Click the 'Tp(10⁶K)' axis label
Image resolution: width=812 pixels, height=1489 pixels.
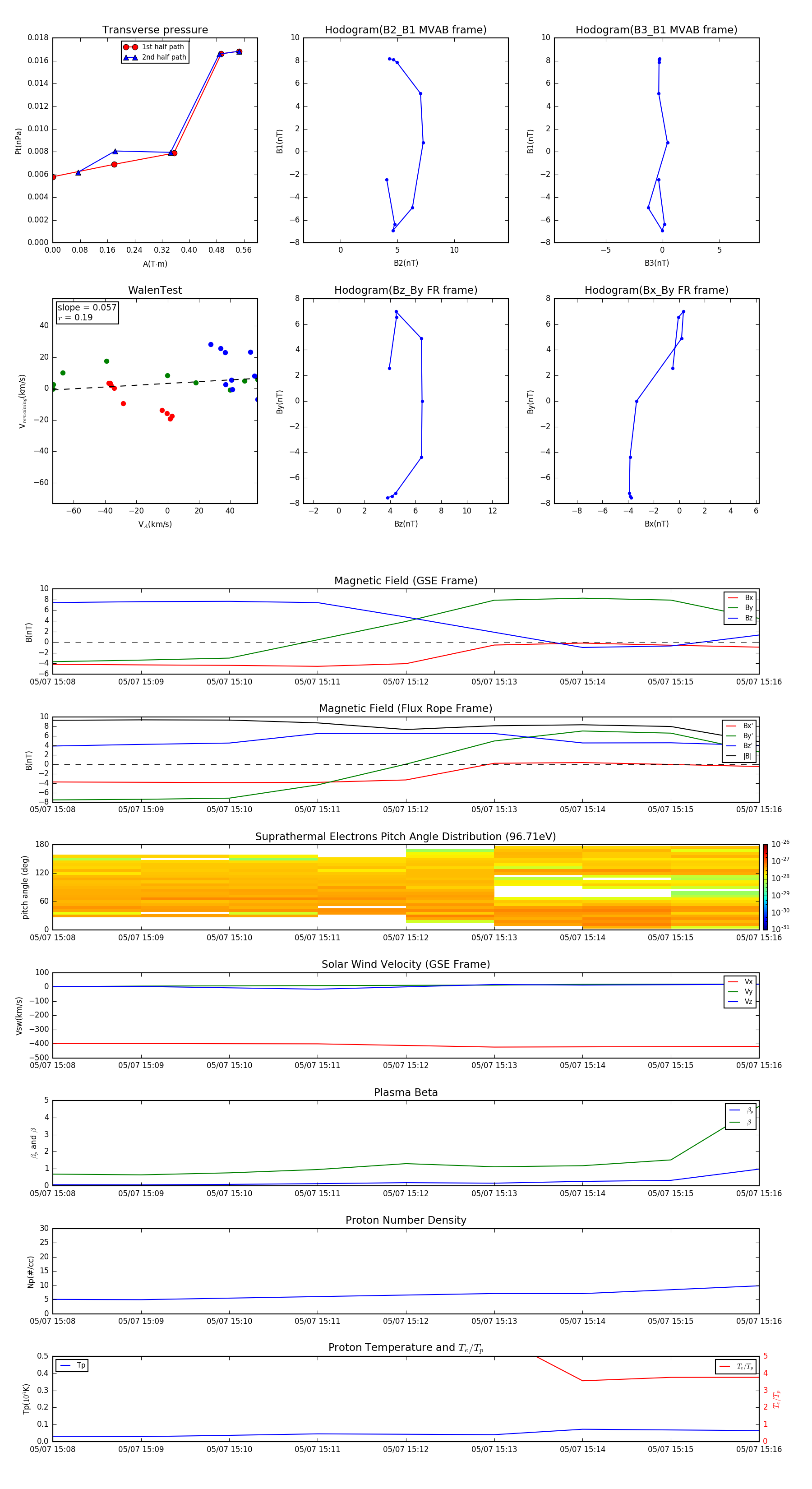[26, 1399]
